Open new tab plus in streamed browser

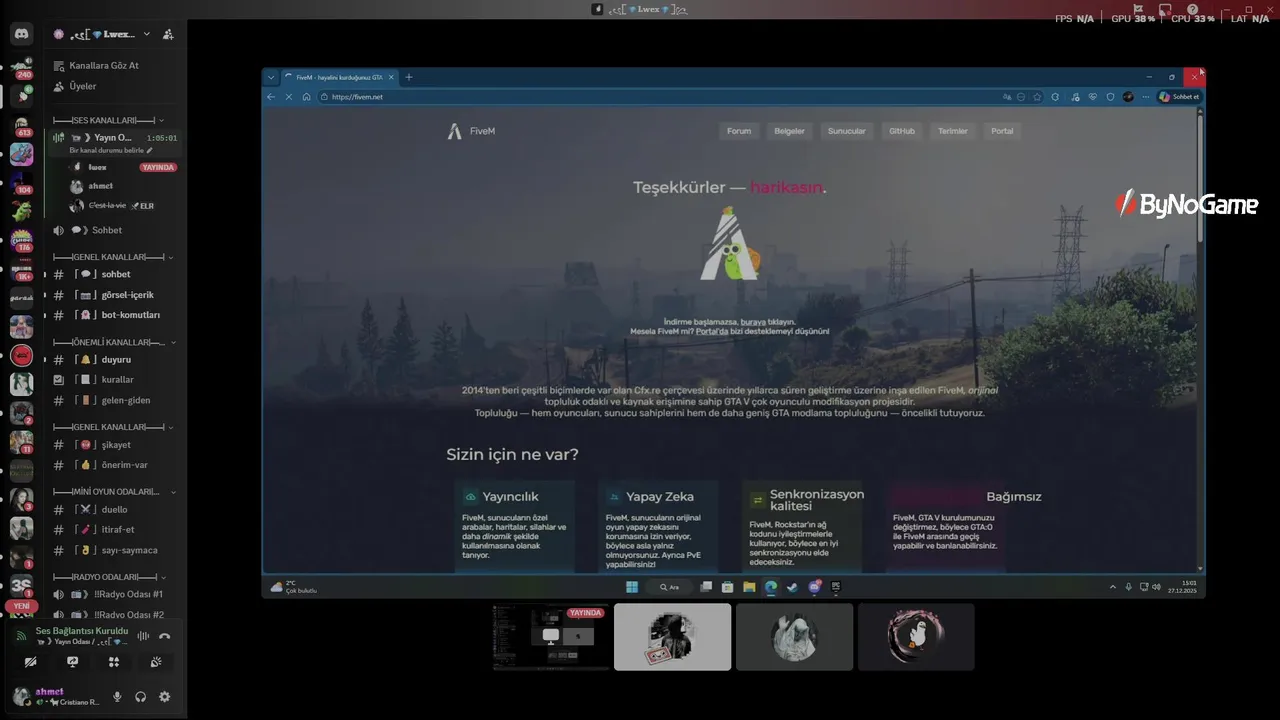(x=408, y=77)
